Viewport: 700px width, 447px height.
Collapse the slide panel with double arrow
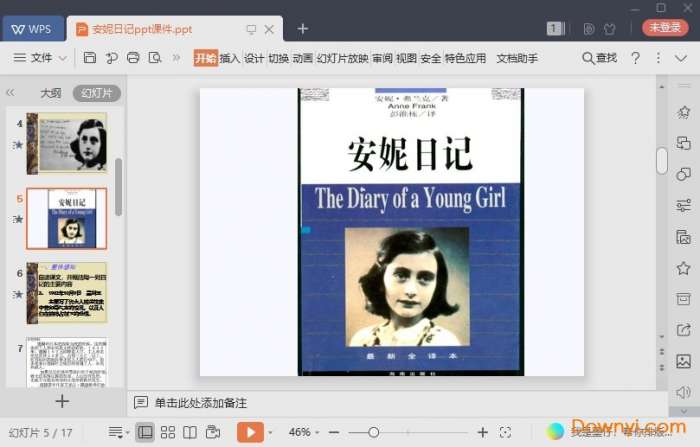tap(10, 92)
